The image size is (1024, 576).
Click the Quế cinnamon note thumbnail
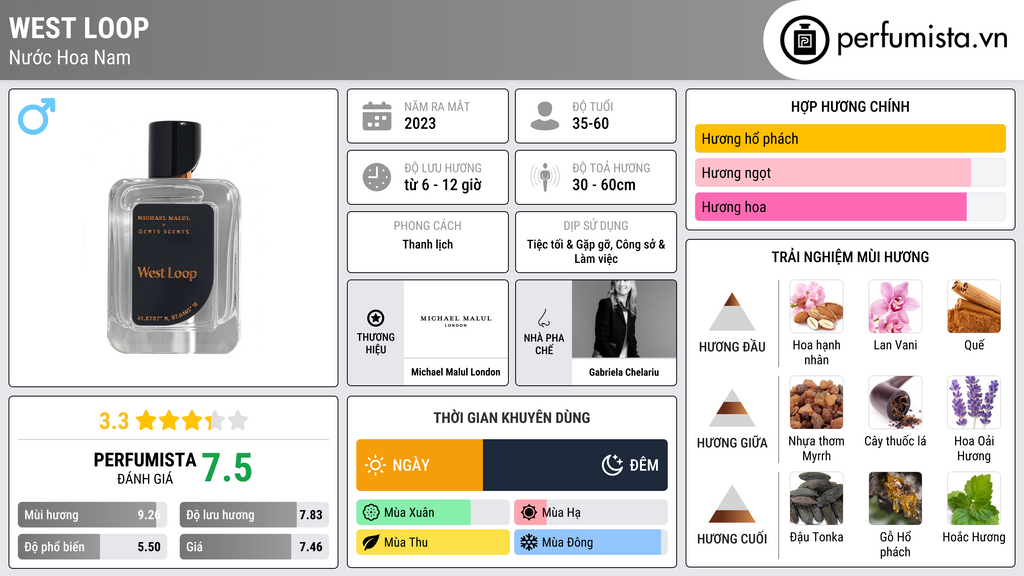[x=974, y=306]
